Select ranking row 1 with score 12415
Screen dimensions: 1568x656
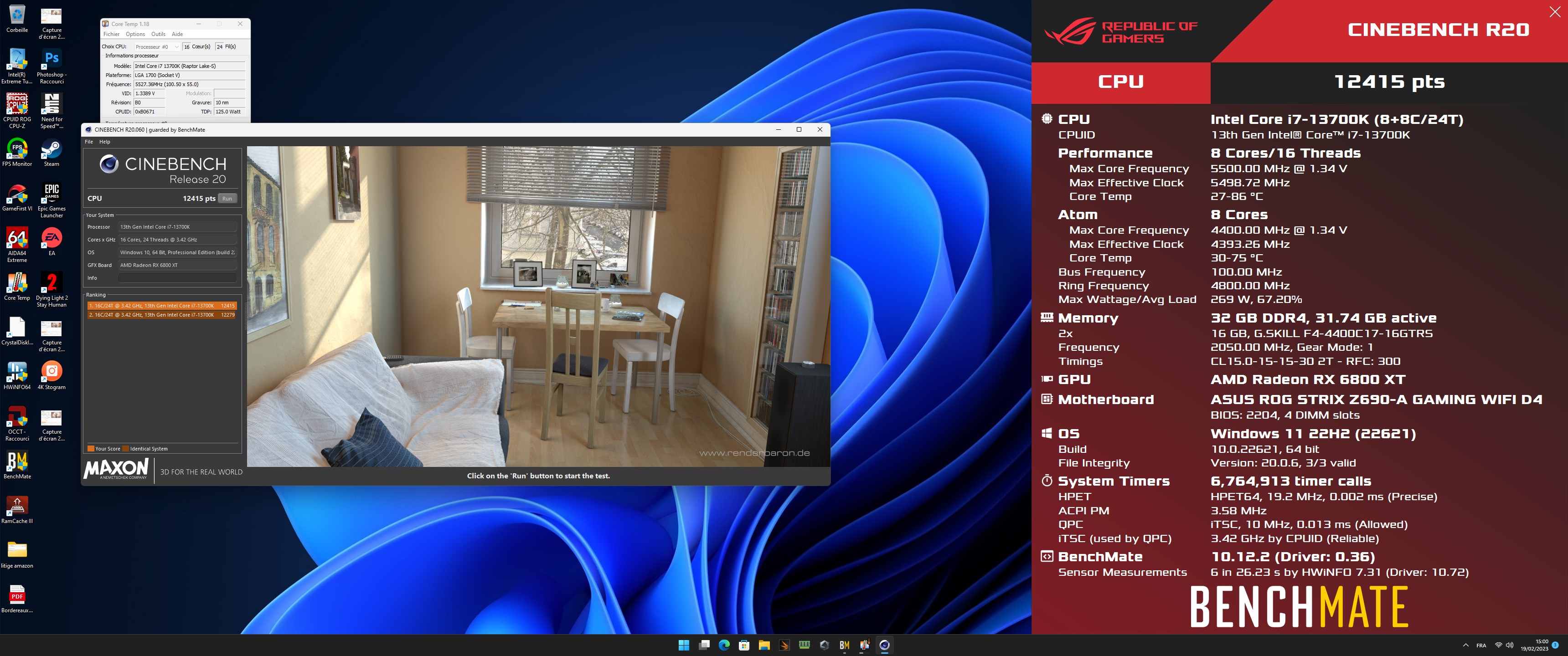tap(161, 306)
